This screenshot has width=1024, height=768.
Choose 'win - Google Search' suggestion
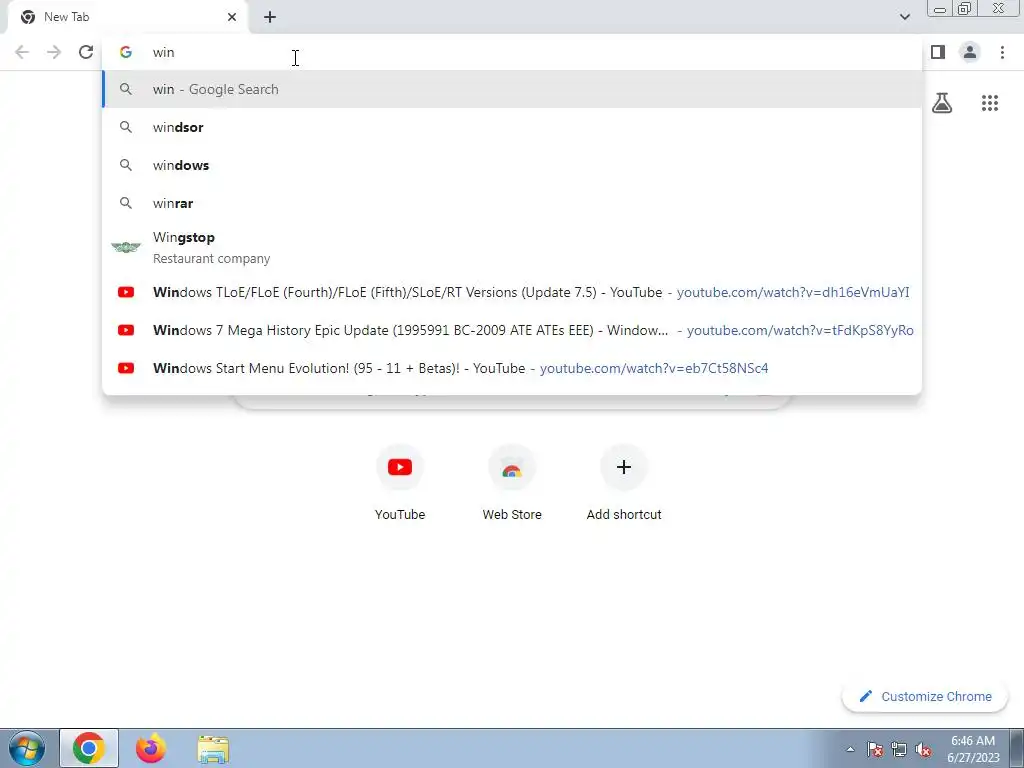click(x=512, y=89)
